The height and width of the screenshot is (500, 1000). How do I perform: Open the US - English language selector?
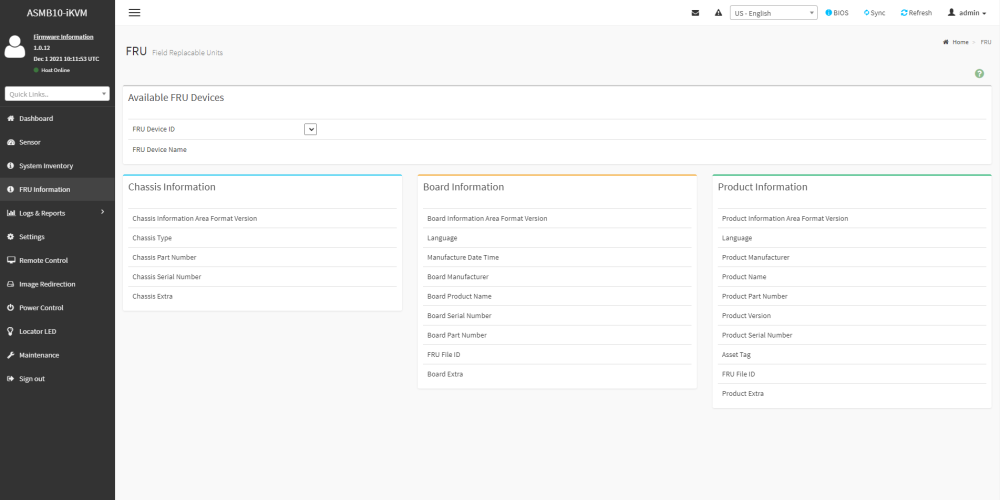pyautogui.click(x=774, y=13)
